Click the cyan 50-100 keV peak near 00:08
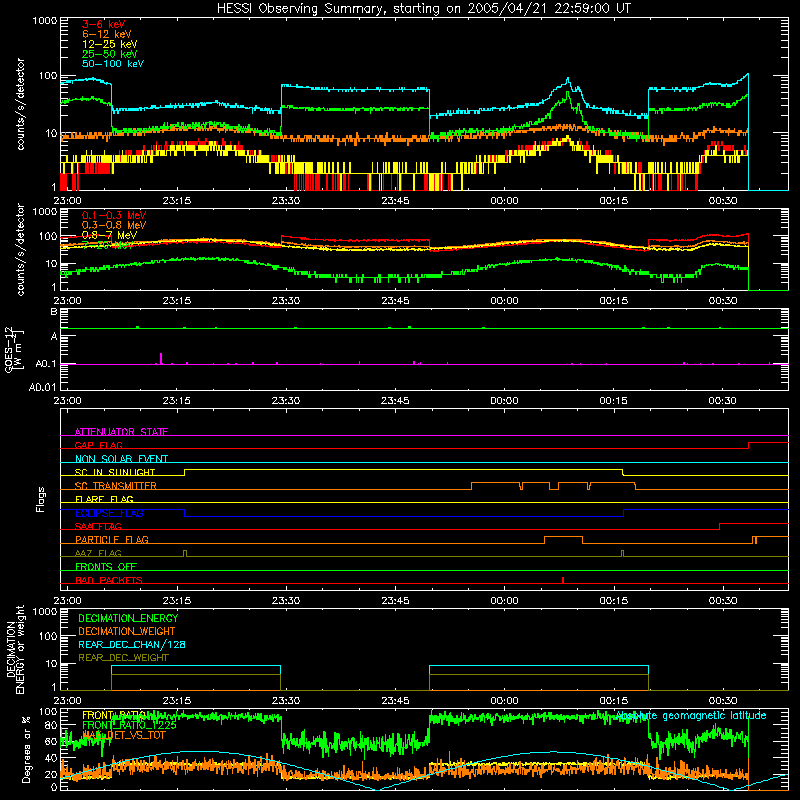This screenshot has width=800, height=800. point(568,79)
